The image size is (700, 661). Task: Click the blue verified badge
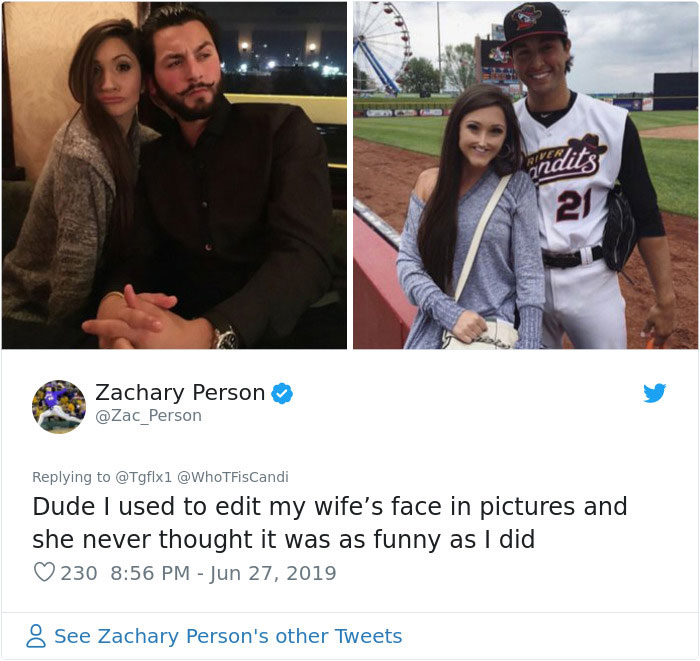click(x=283, y=393)
